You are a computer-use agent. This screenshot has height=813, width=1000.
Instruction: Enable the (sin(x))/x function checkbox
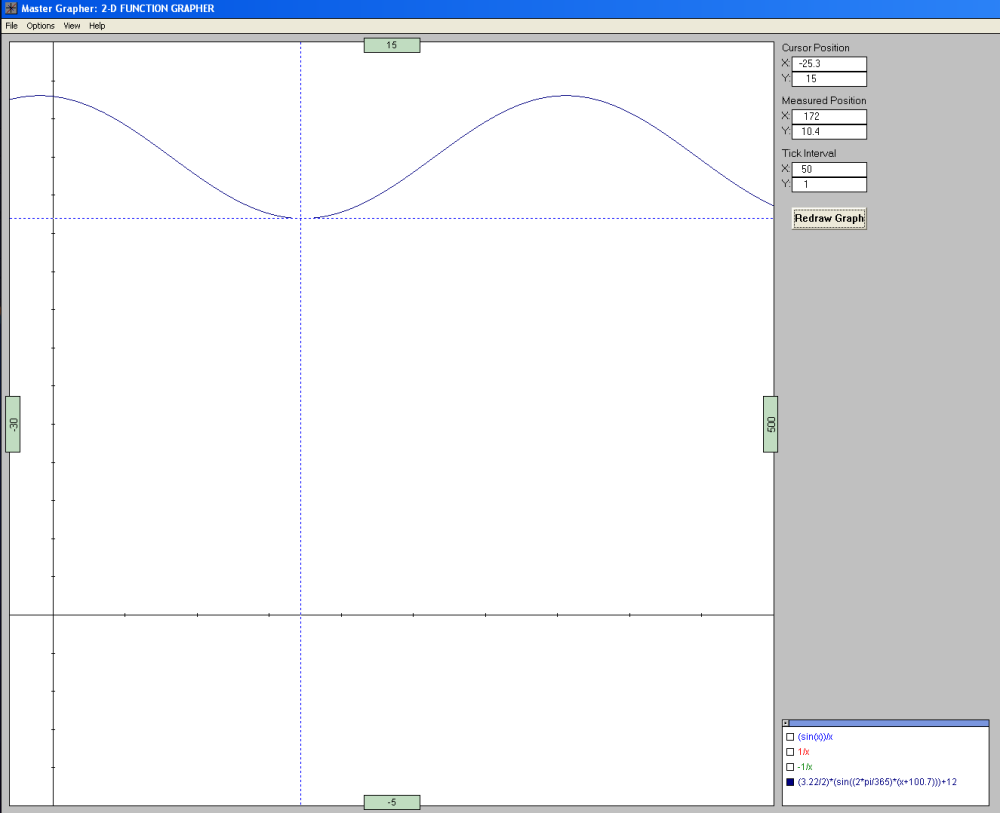coord(790,737)
